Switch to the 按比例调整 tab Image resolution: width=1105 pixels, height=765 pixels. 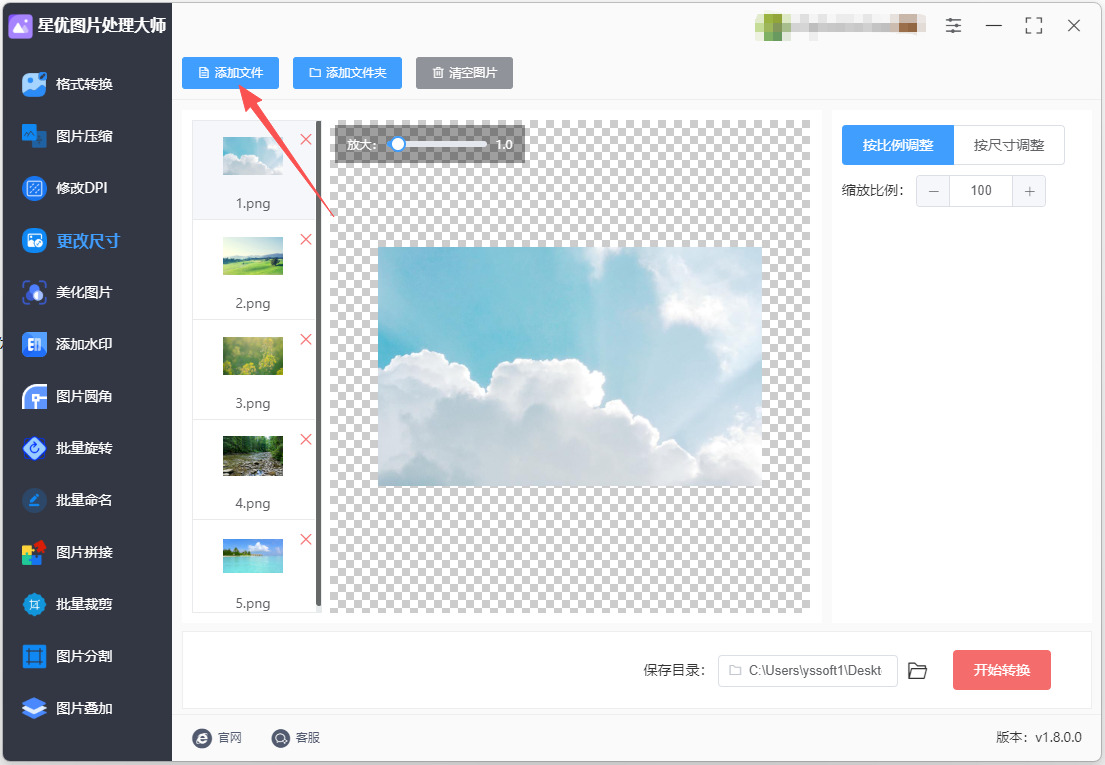[x=898, y=145]
